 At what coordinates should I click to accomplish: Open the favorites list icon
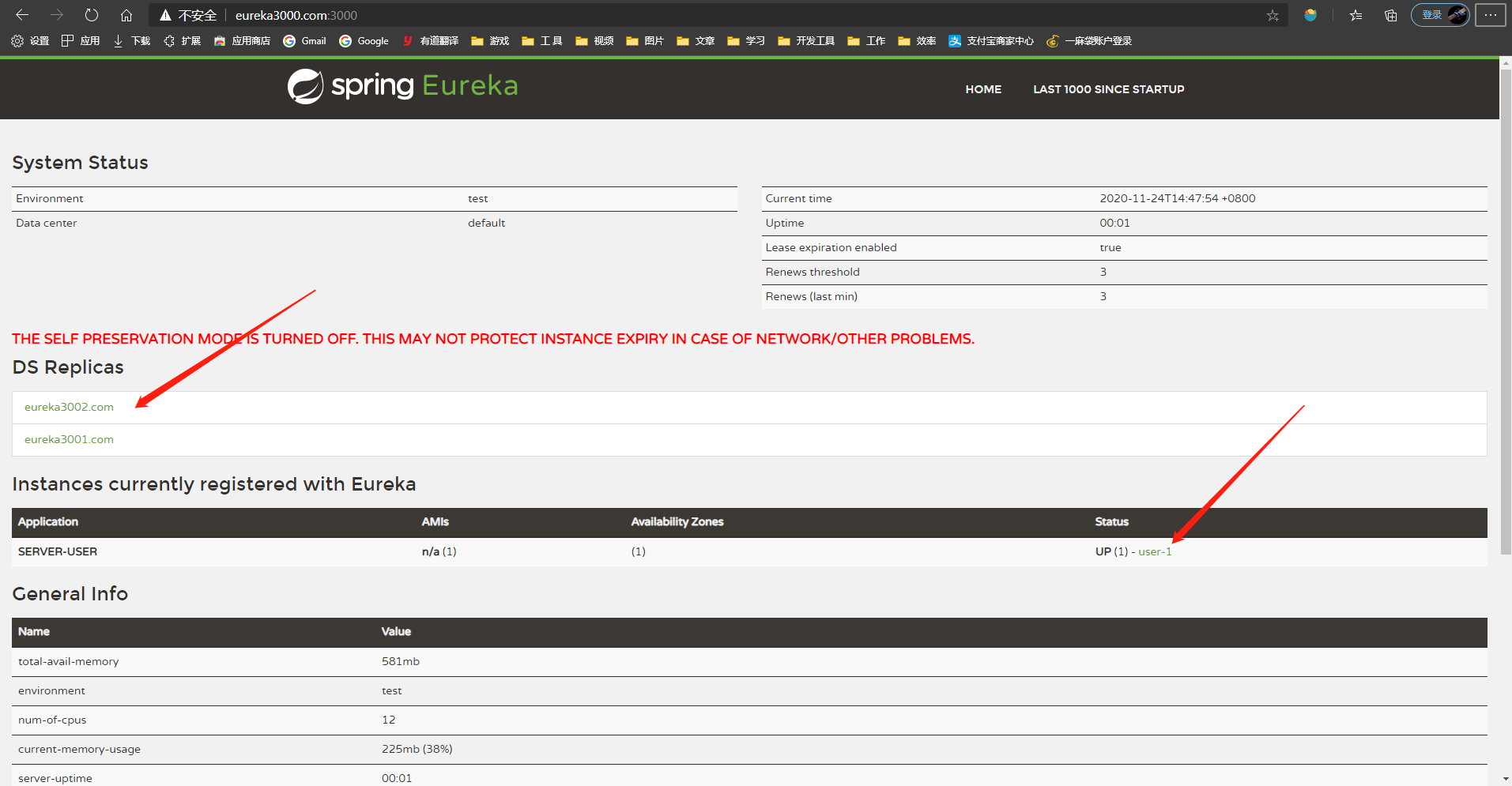pyautogui.click(x=1356, y=15)
